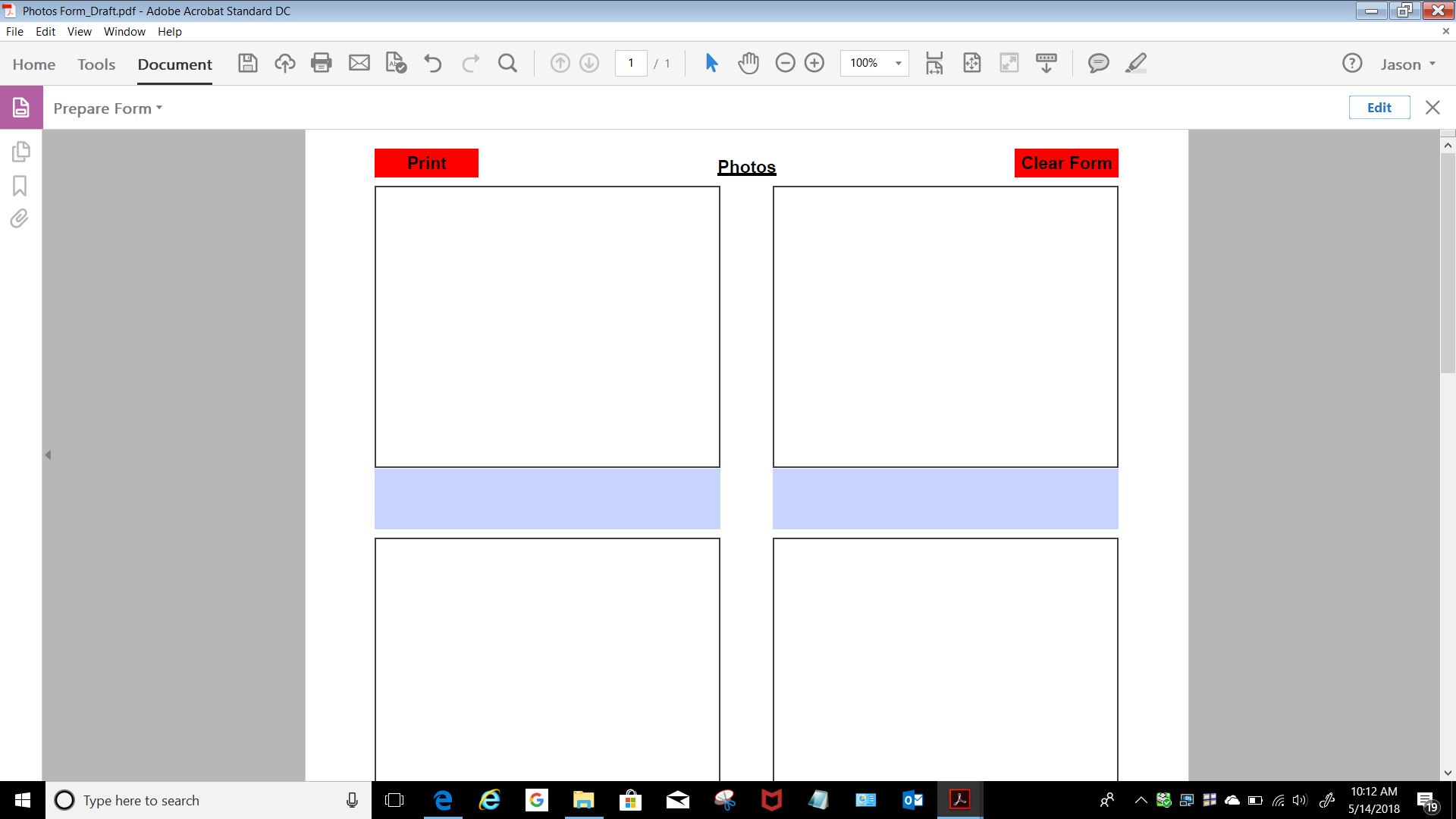Select the Document tab
Screen dimensions: 1456x819
click(174, 64)
